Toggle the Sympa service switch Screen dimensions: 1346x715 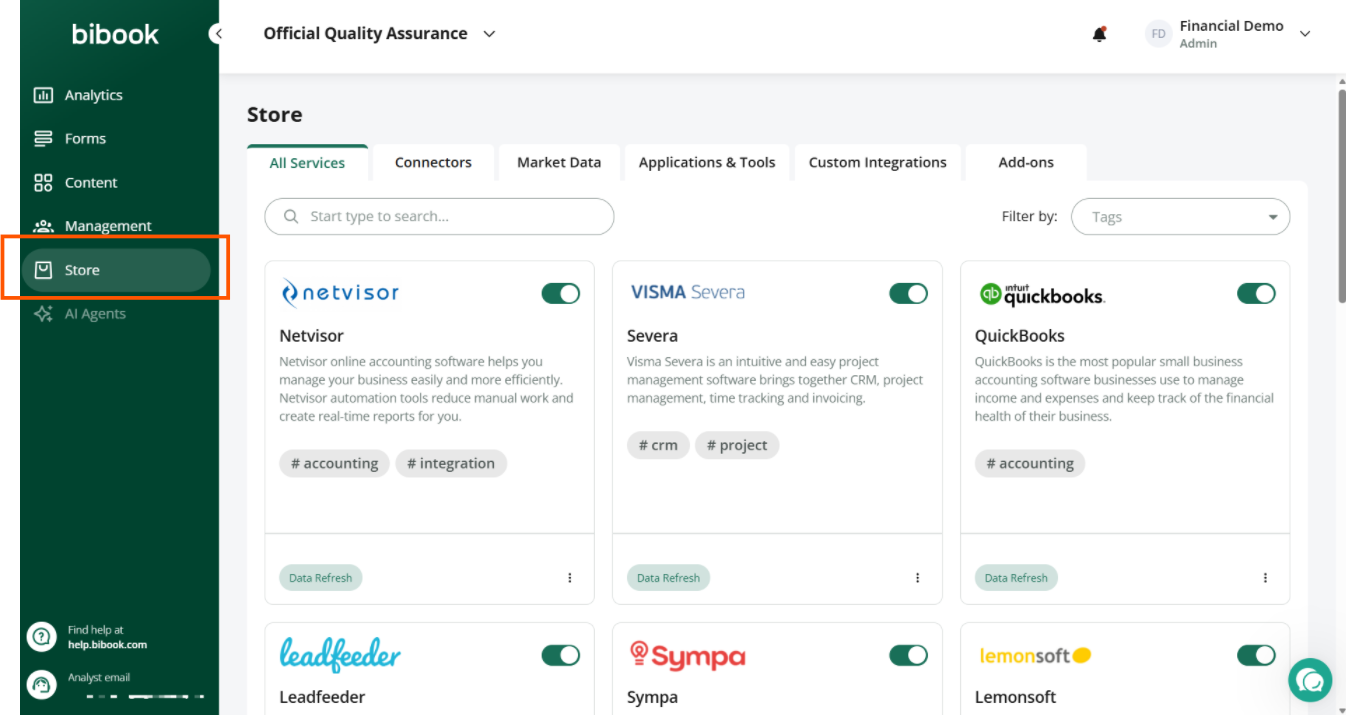tap(908, 655)
